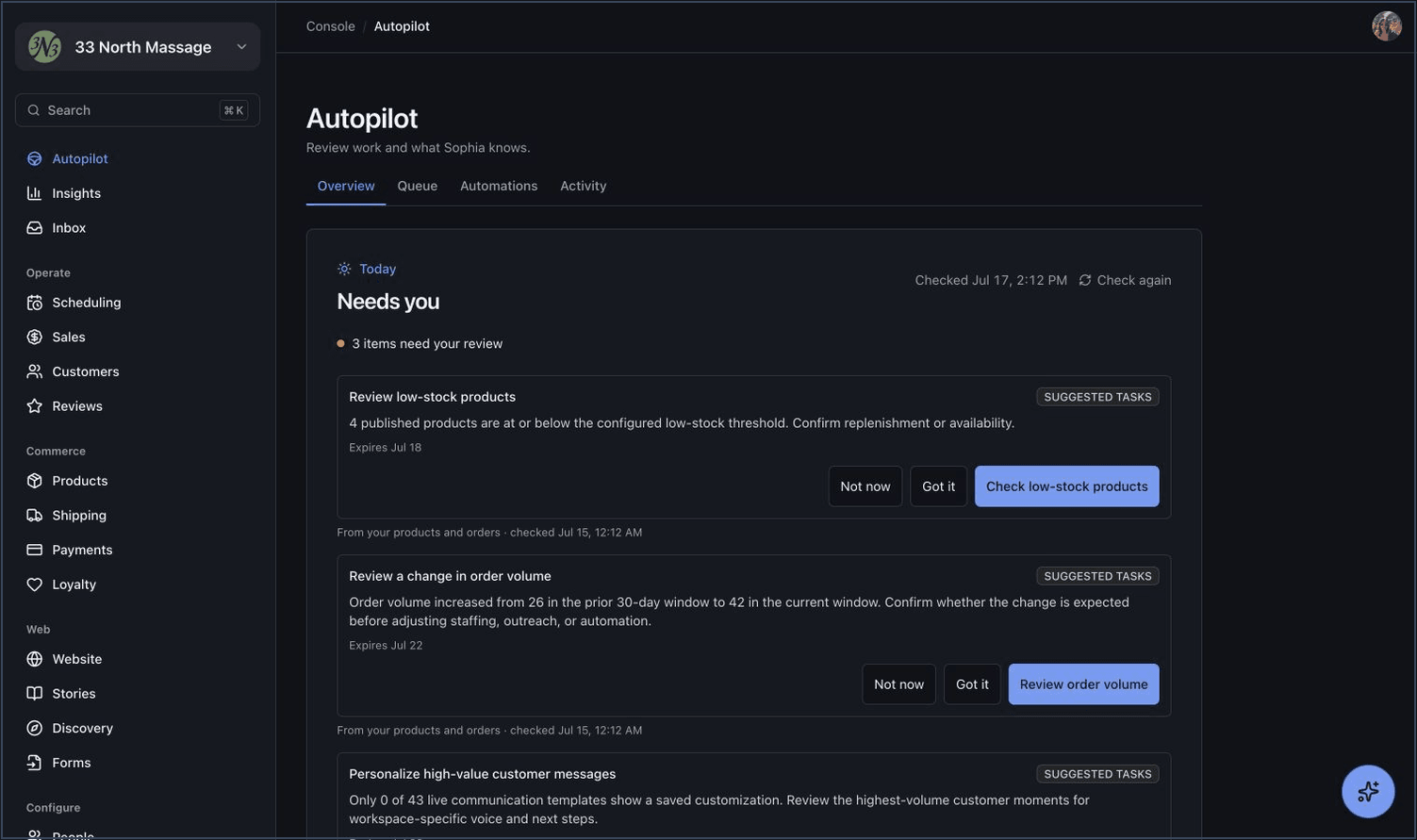Go to Scheduling in the sidebar
This screenshot has width=1417, height=840.
[x=138, y=303]
